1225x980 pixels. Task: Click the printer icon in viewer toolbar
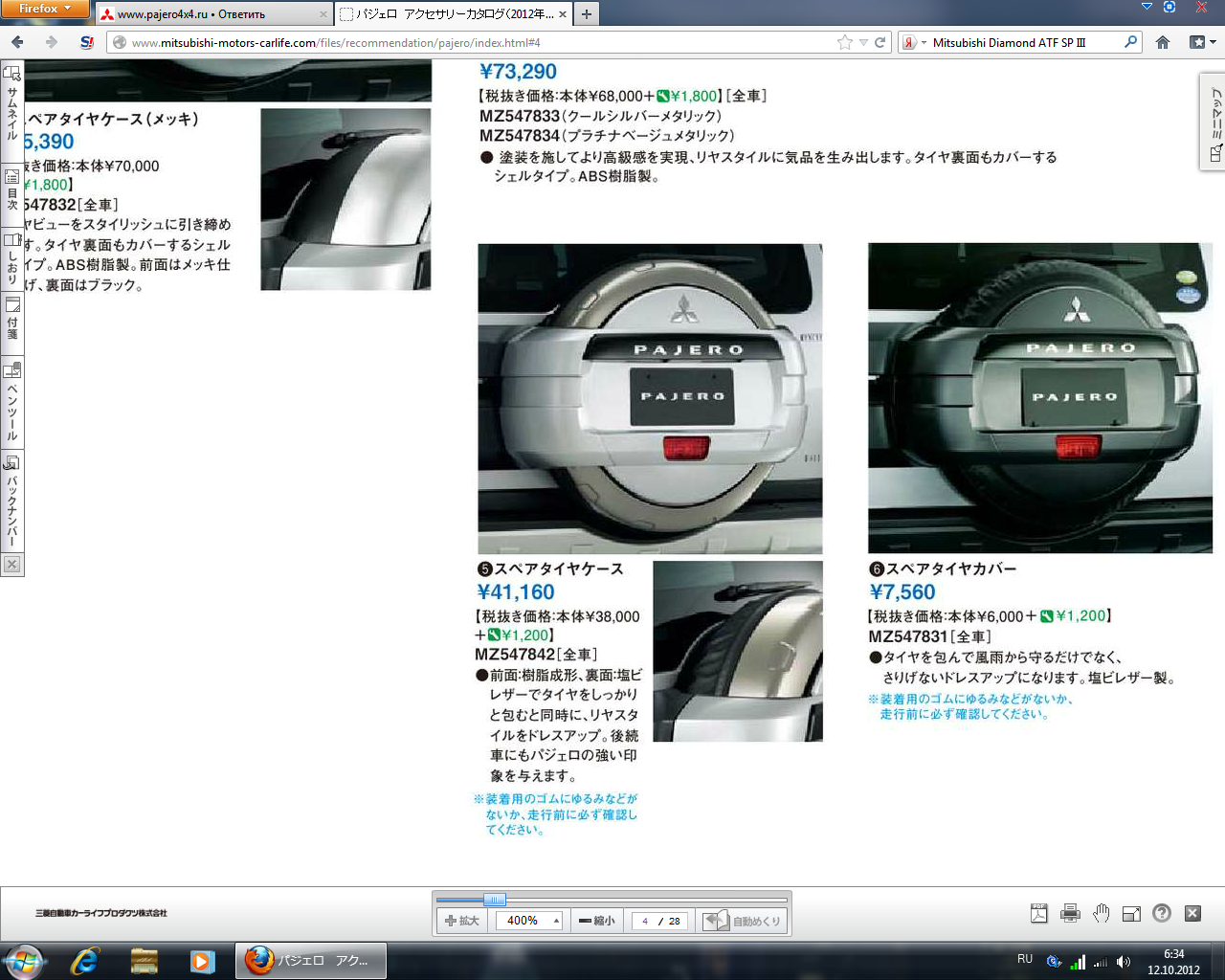pyautogui.click(x=1070, y=914)
